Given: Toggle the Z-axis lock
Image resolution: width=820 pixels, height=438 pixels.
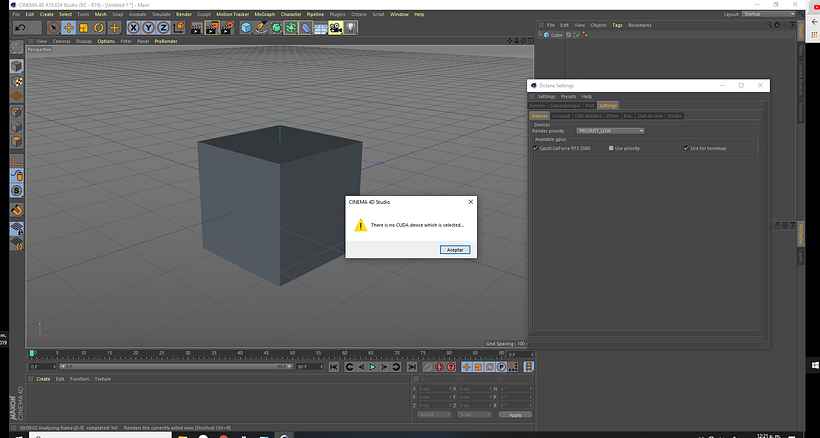Looking at the screenshot, I should pos(163,28).
